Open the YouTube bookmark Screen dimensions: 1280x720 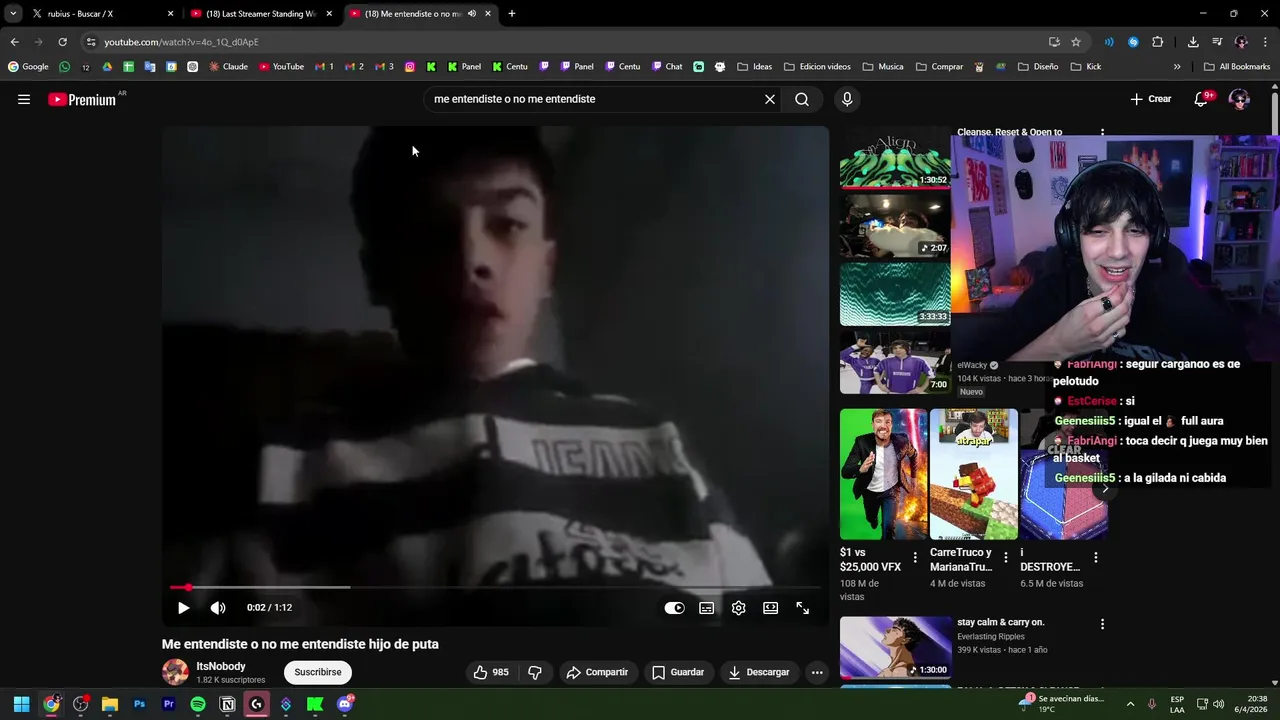[x=281, y=67]
